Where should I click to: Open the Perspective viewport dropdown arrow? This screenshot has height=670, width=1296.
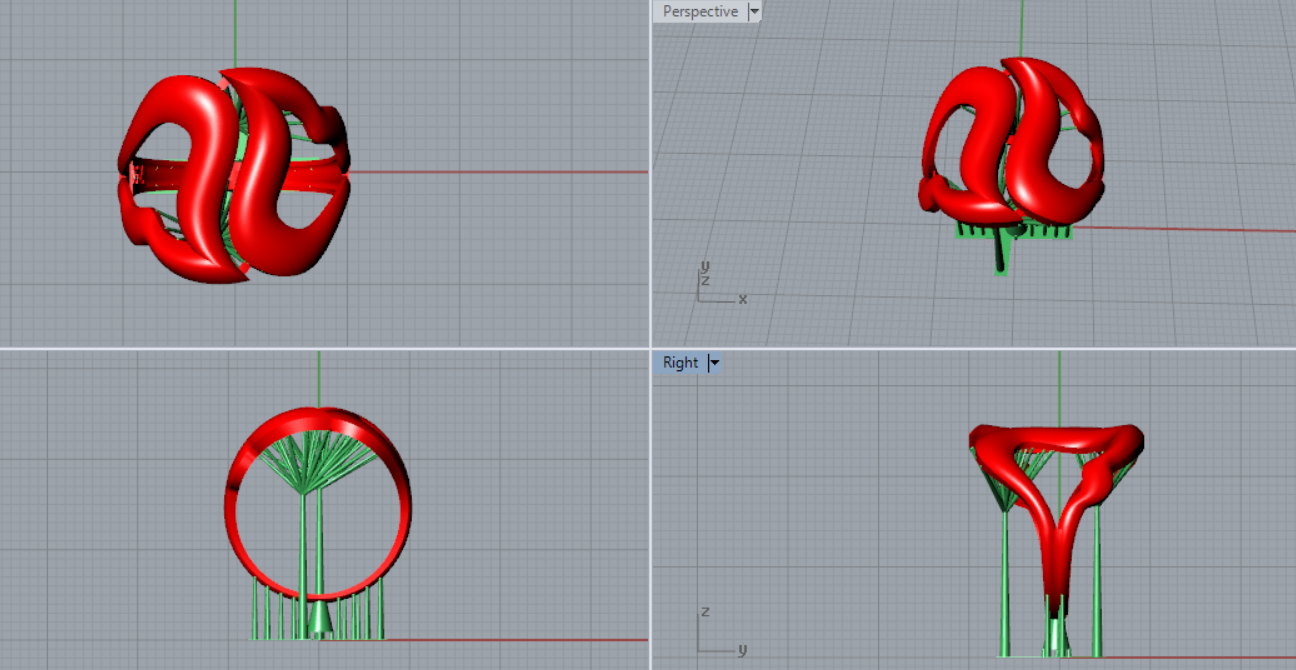pos(754,12)
